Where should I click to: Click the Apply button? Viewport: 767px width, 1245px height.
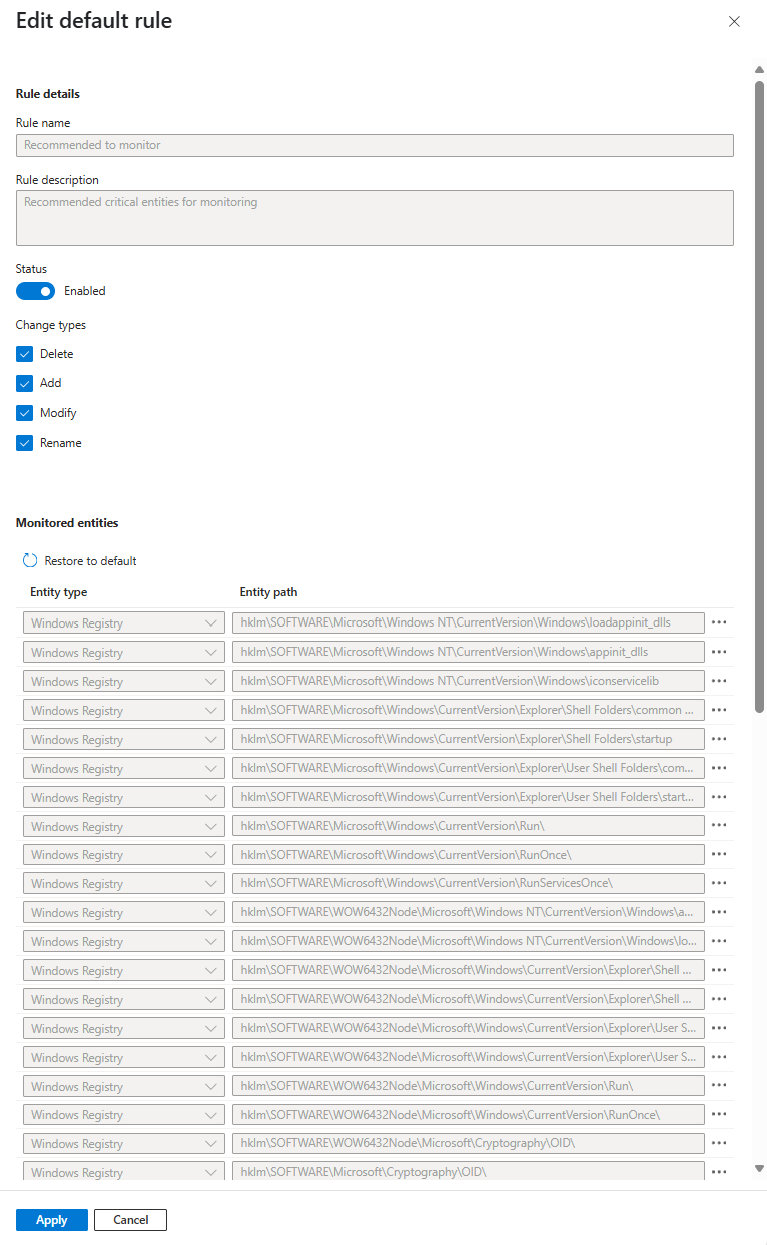pyautogui.click(x=51, y=1220)
